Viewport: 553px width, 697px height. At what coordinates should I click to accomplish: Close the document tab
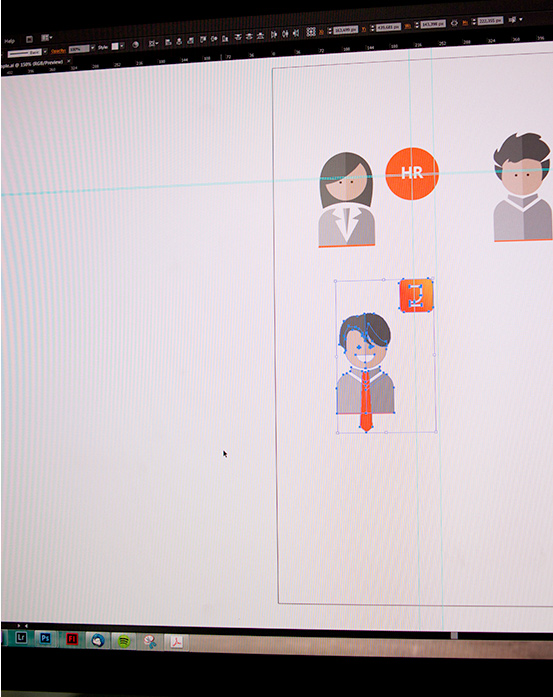click(69, 62)
